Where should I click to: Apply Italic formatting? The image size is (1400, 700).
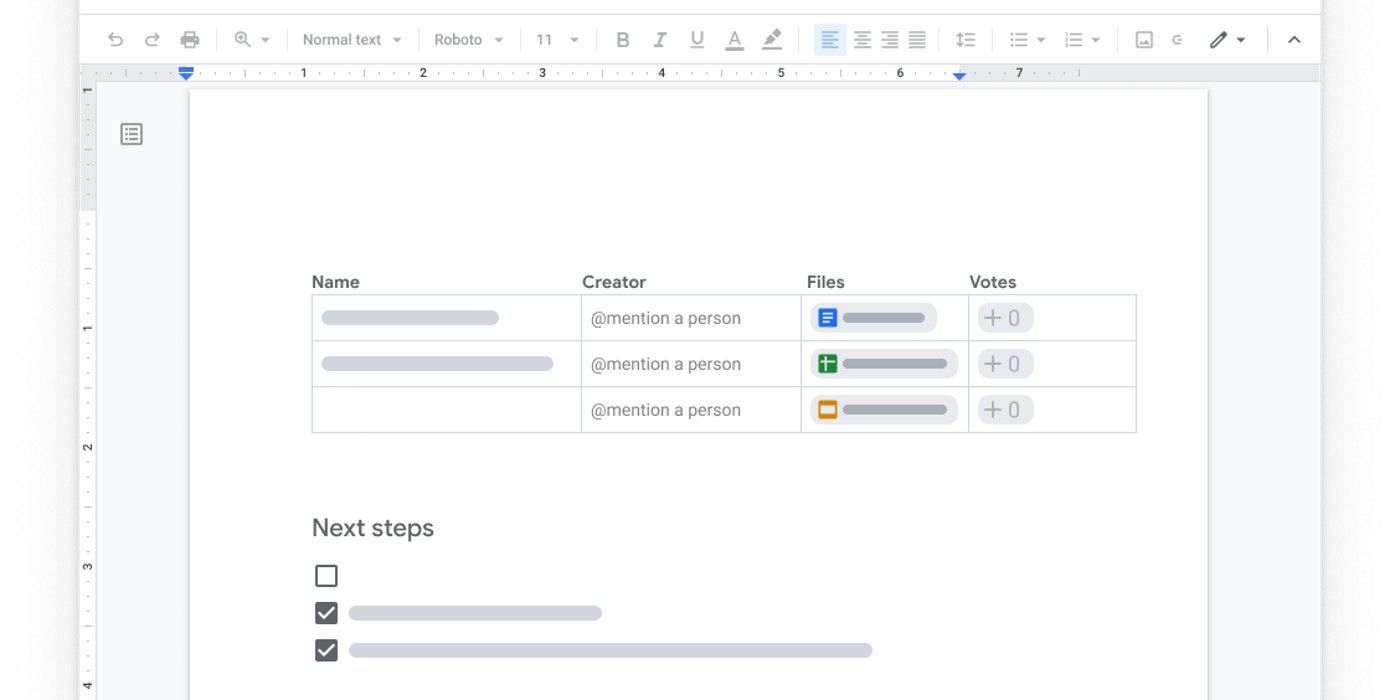pos(659,40)
